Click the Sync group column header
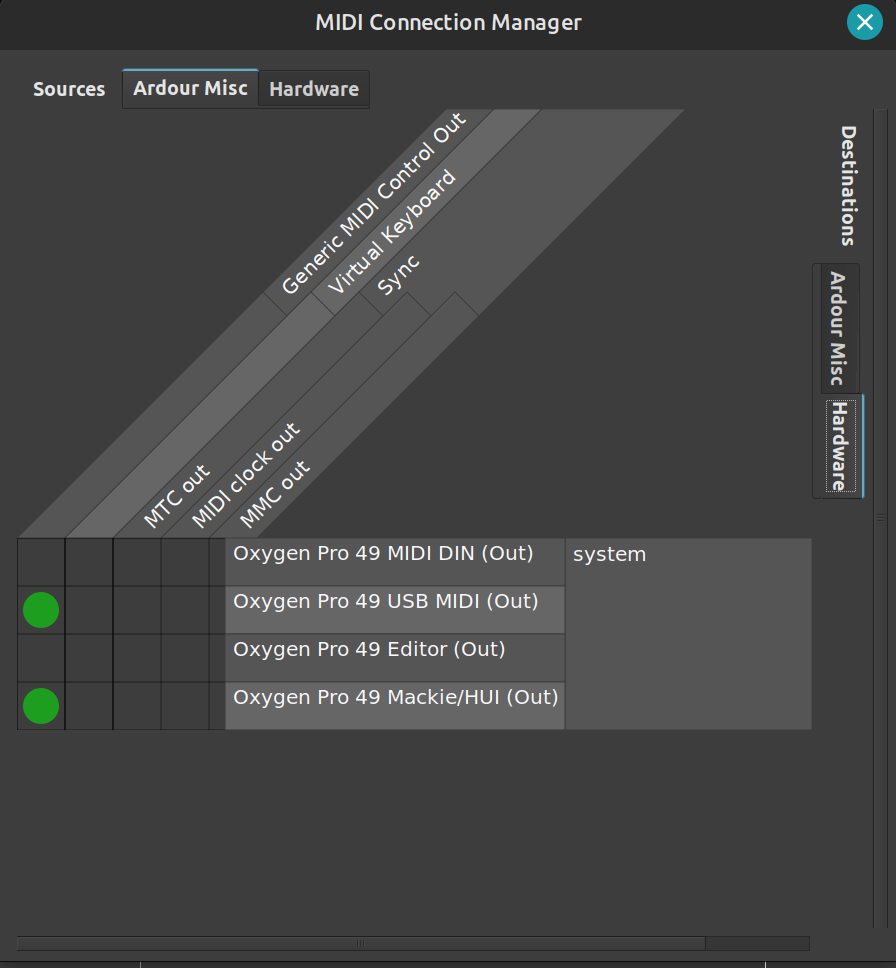Viewport: 896px width, 968px height. (398, 274)
